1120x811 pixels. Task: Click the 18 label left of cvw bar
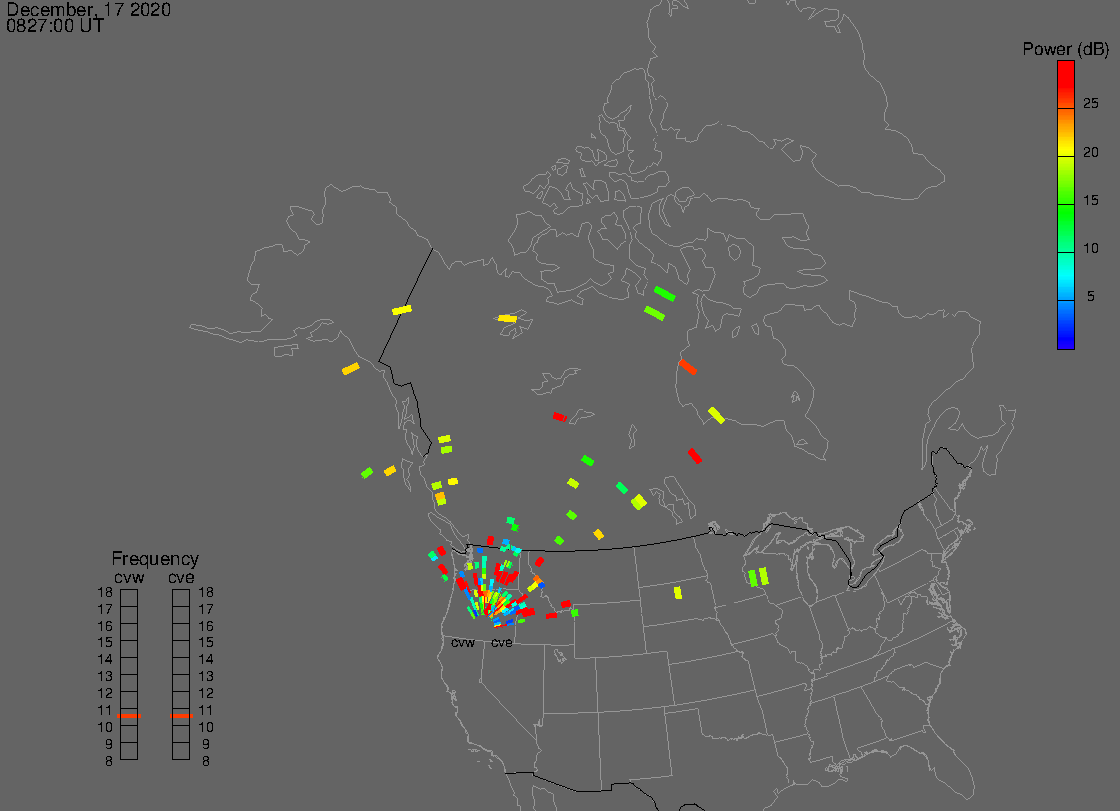tap(105, 592)
